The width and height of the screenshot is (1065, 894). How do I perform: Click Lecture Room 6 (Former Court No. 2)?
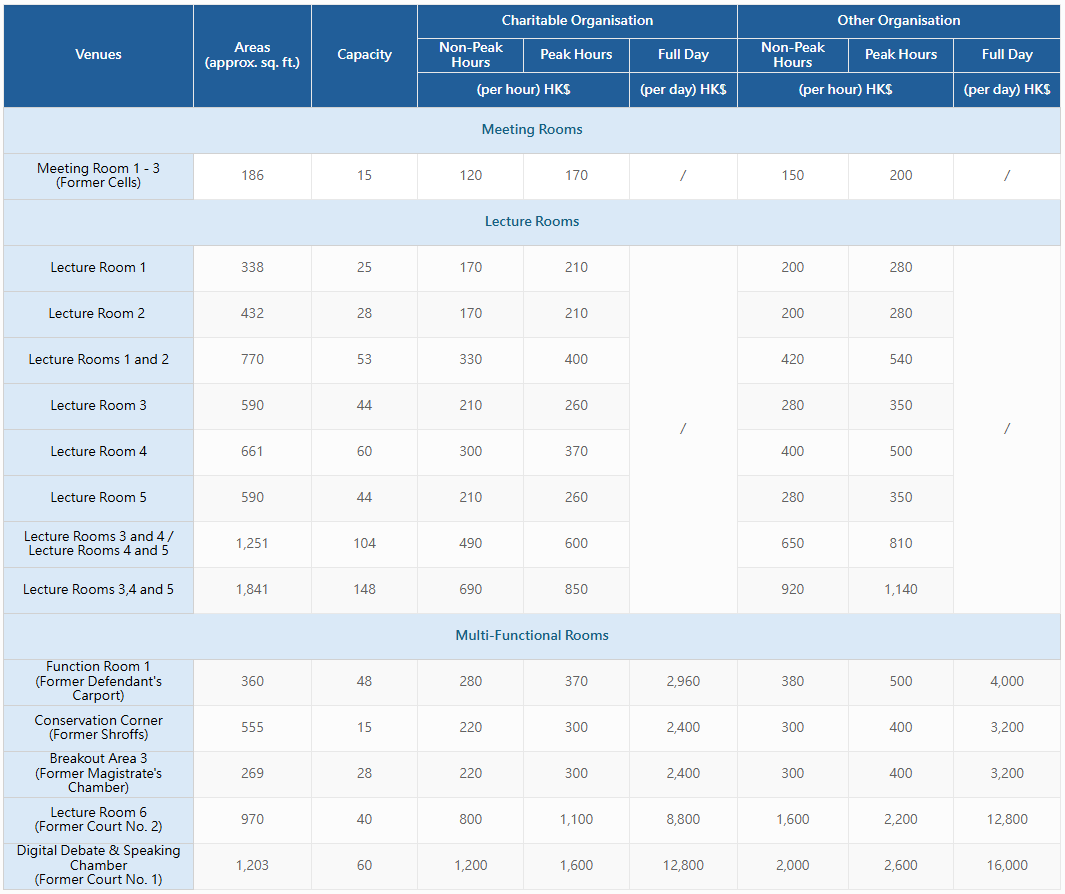pos(98,820)
